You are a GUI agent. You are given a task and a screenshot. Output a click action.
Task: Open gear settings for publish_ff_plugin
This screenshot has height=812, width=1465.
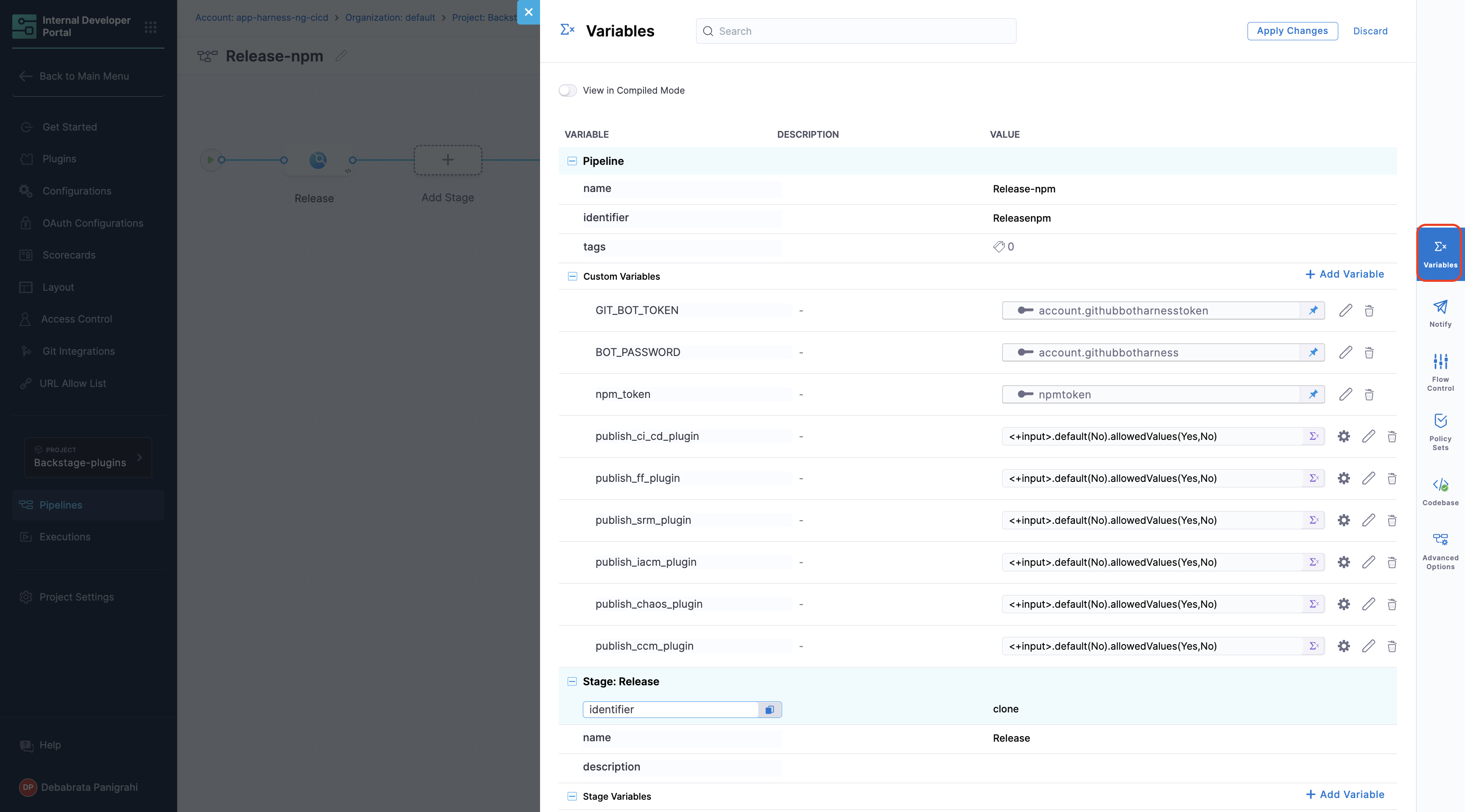1343,478
